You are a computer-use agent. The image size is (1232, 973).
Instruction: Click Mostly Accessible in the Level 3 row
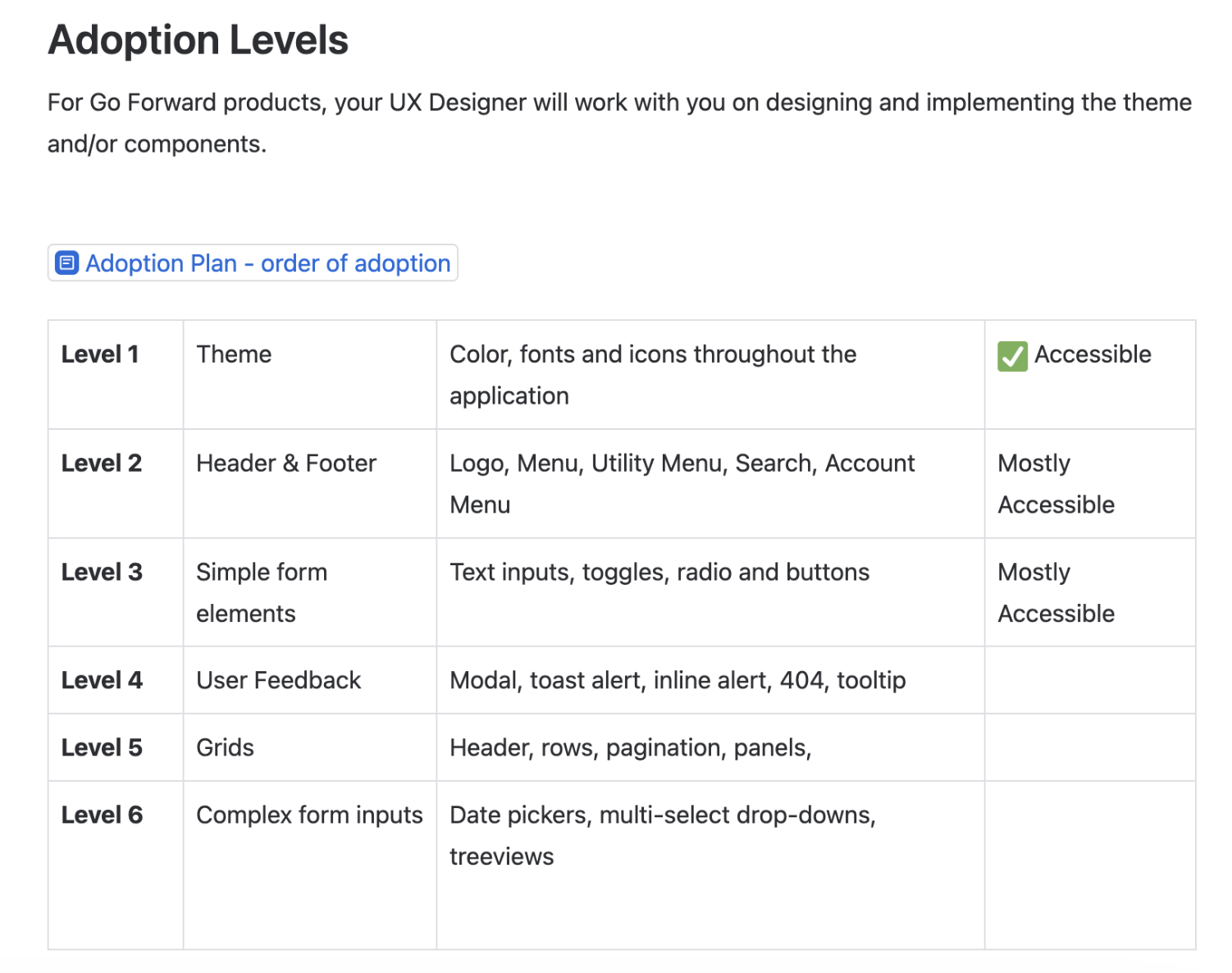[1056, 592]
